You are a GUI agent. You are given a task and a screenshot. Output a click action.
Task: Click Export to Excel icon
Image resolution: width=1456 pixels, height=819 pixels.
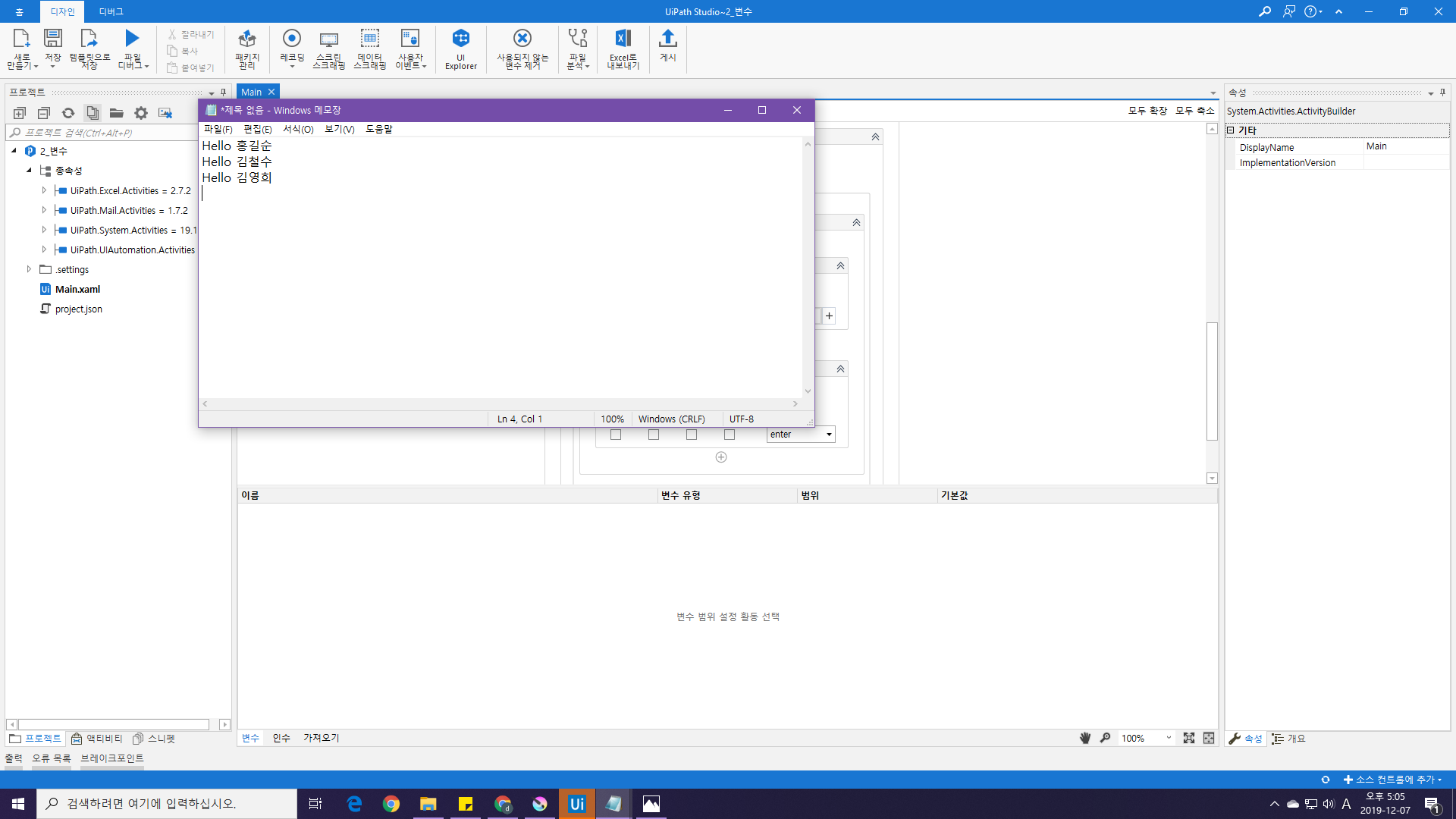pyautogui.click(x=623, y=39)
